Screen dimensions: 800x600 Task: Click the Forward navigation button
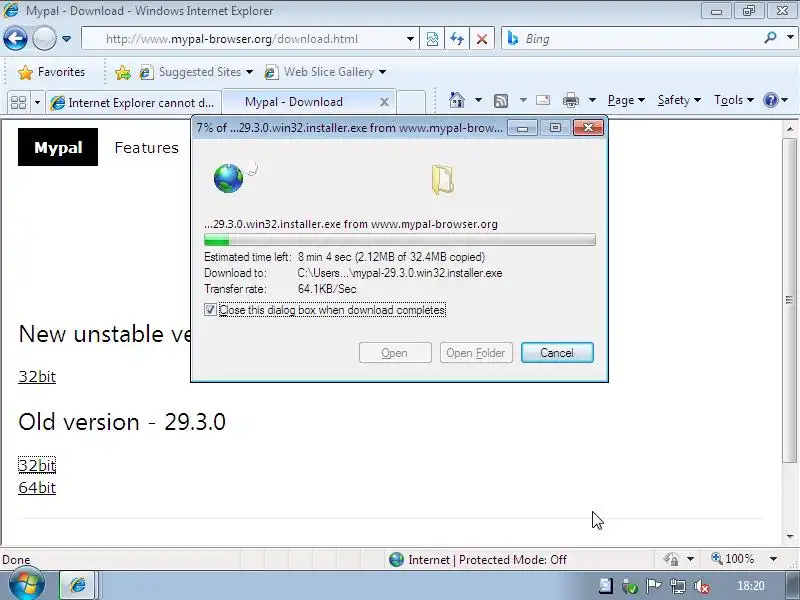pos(44,38)
